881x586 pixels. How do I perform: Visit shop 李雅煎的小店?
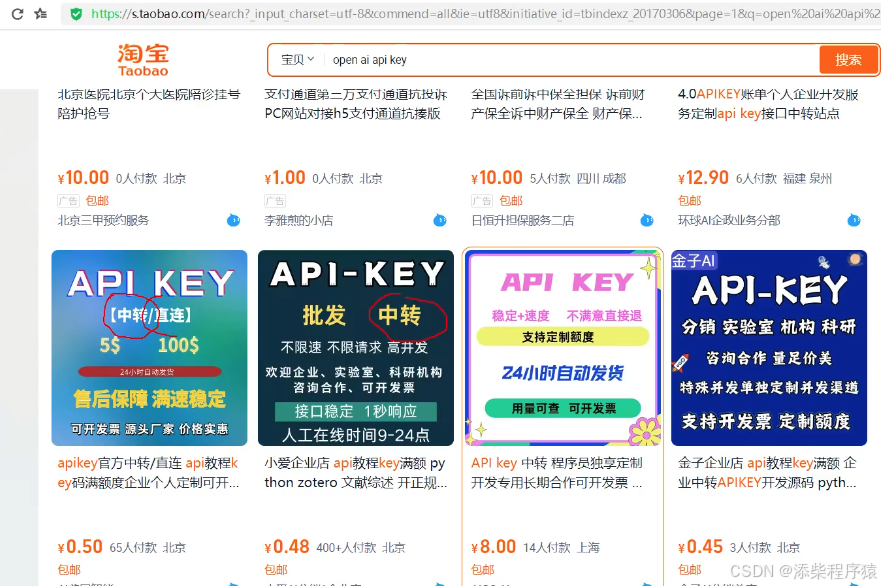[x=298, y=220]
